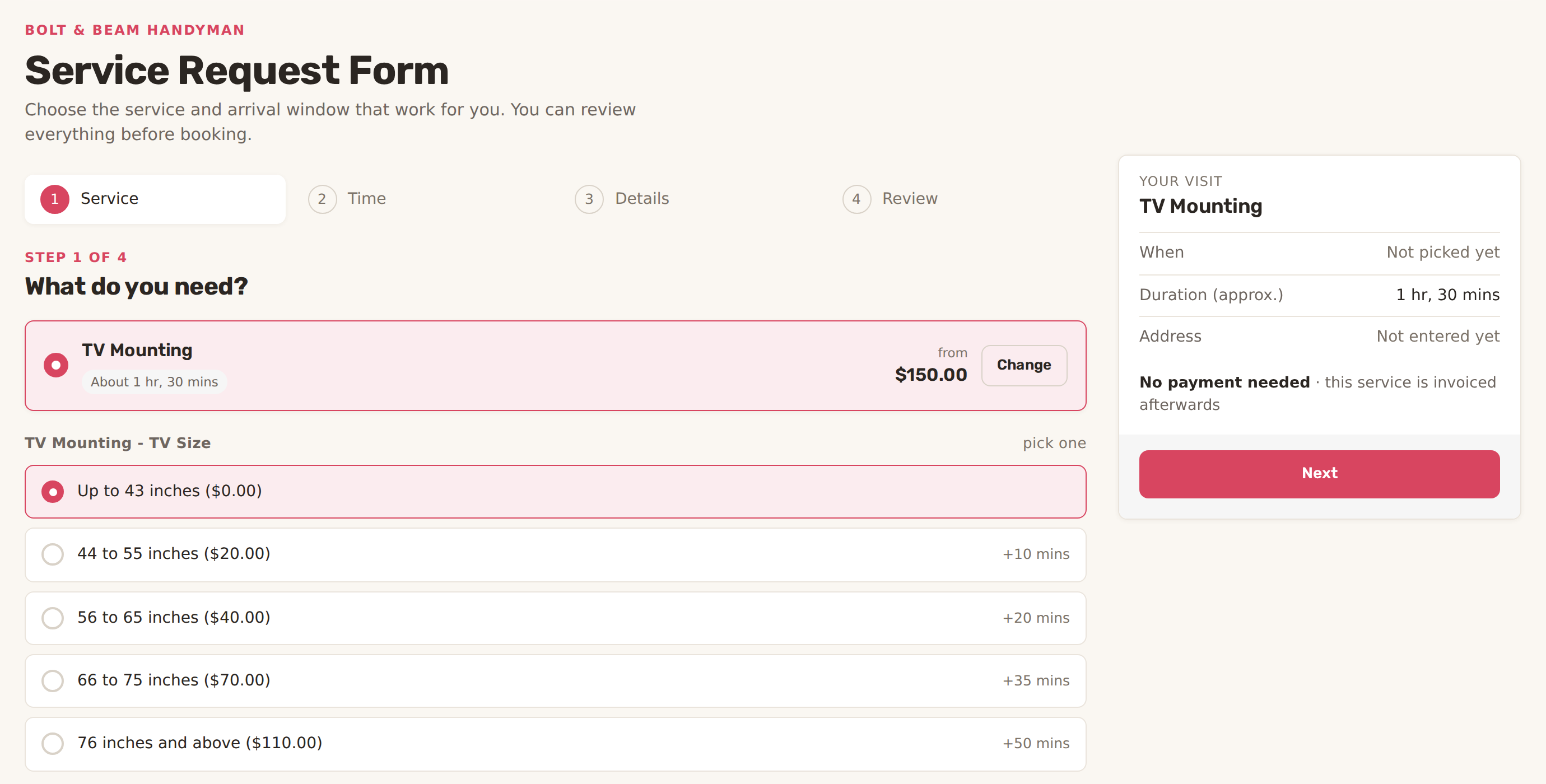Viewport: 1546px width, 784px height.
Task: Click the step 2 number circle
Action: (x=322, y=199)
